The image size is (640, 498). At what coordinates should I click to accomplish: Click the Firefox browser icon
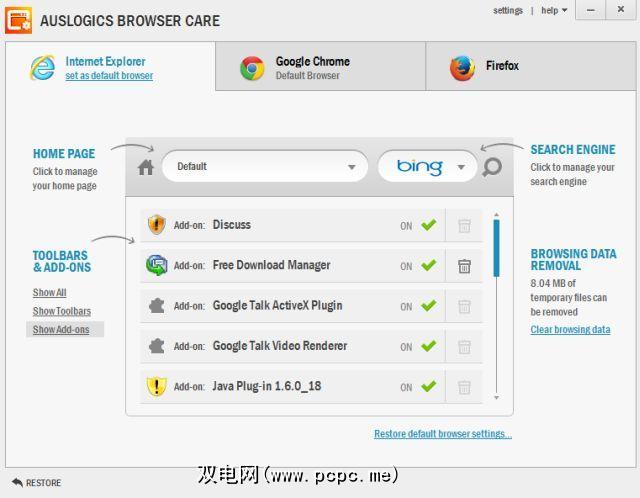click(462, 68)
